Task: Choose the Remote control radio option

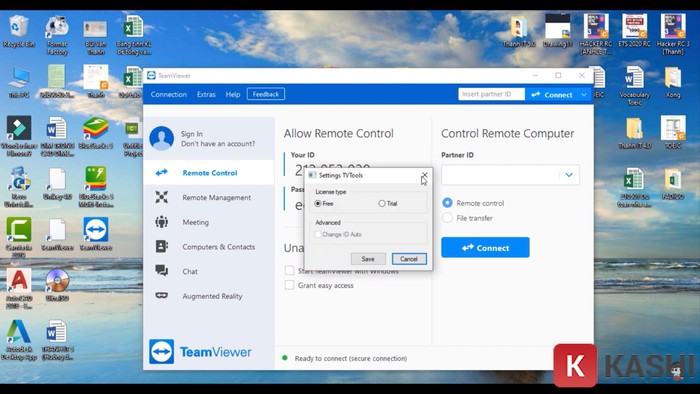Action: tap(447, 203)
